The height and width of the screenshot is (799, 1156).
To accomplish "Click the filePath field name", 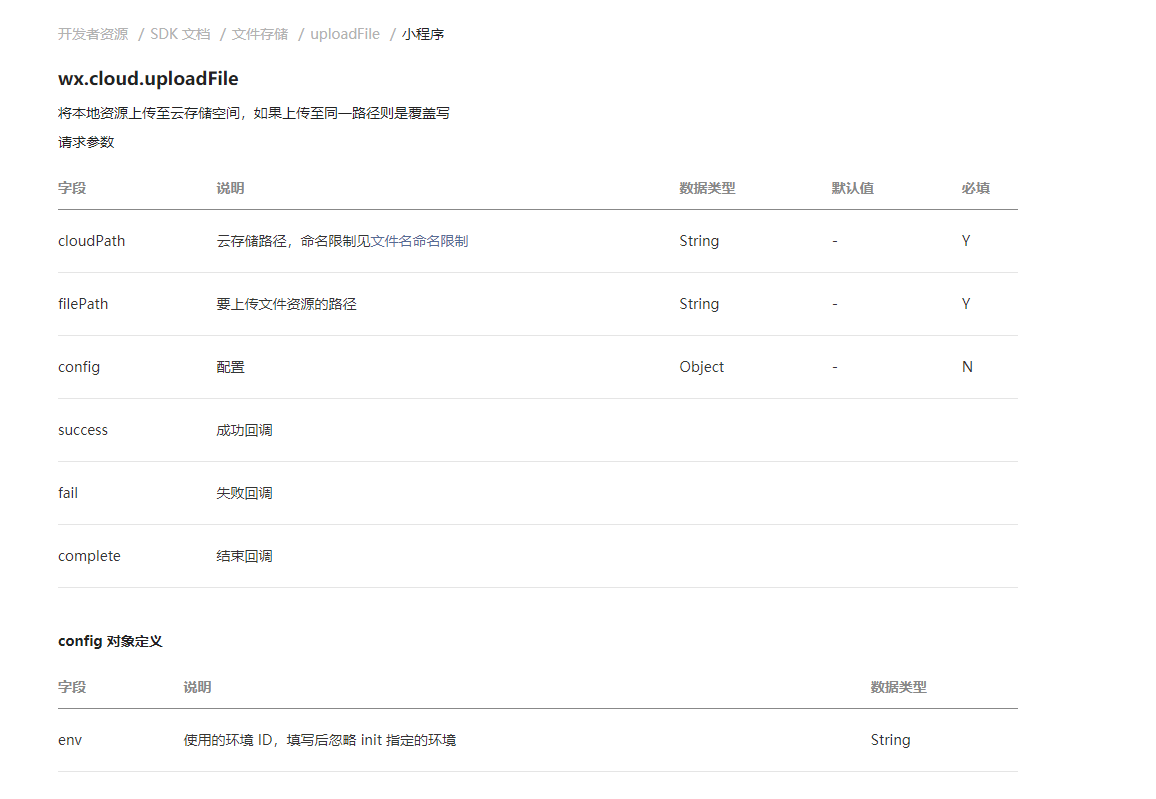I will 83,304.
